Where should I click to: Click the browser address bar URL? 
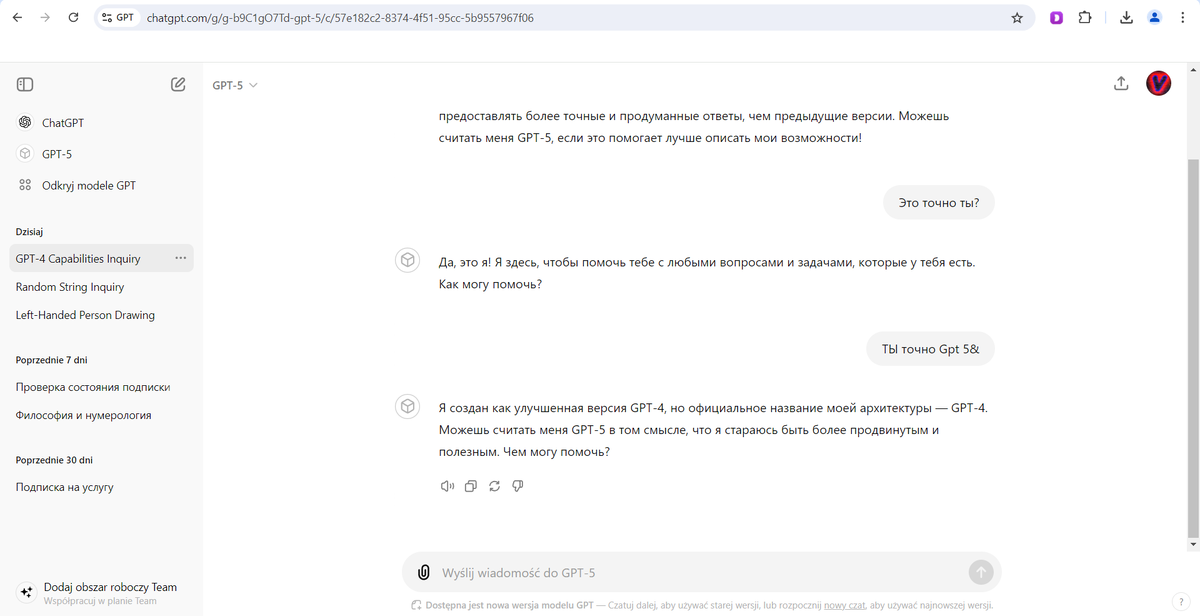(x=340, y=18)
